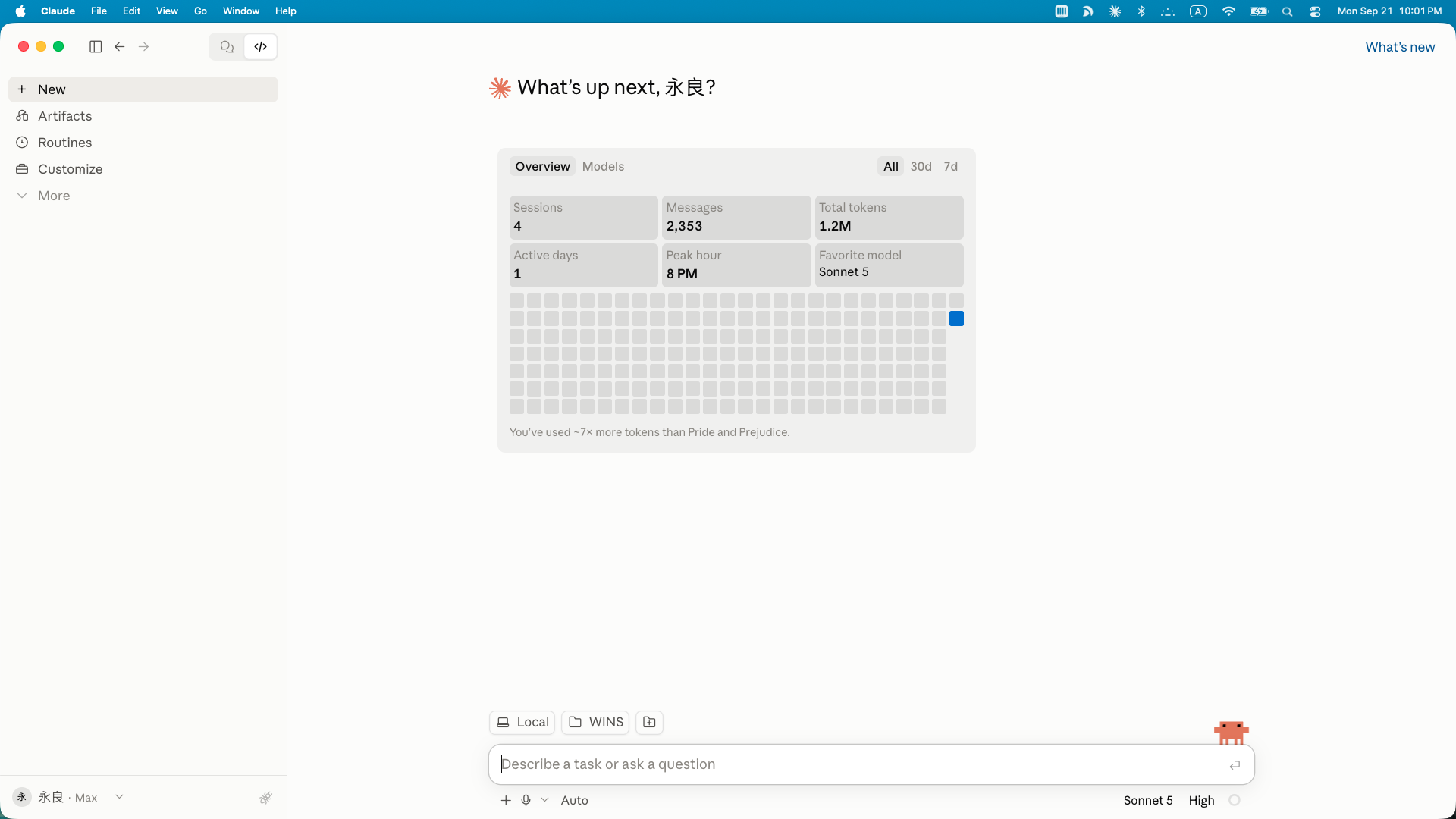The image size is (1456, 819).
Task: Submit with the return arrow icon
Action: (1235, 765)
